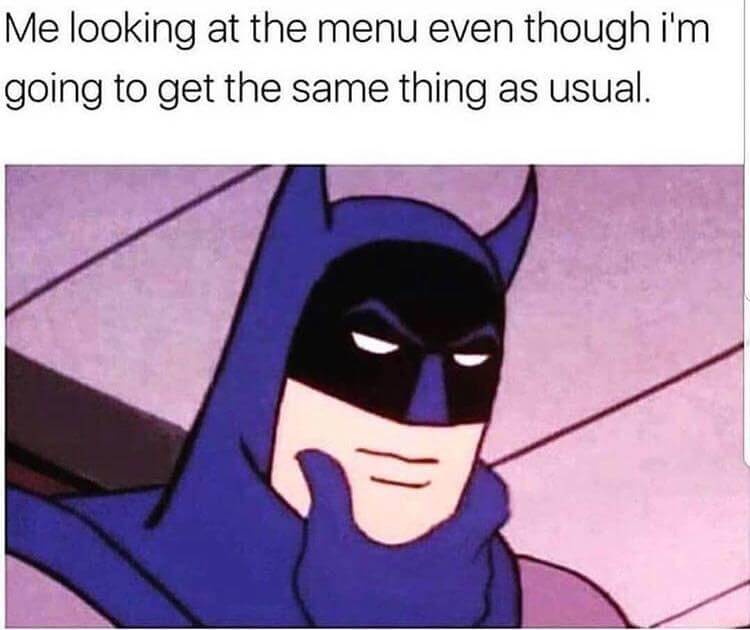750x630 pixels.
Task: Click the Batman cartoon image
Action: pos(375,396)
